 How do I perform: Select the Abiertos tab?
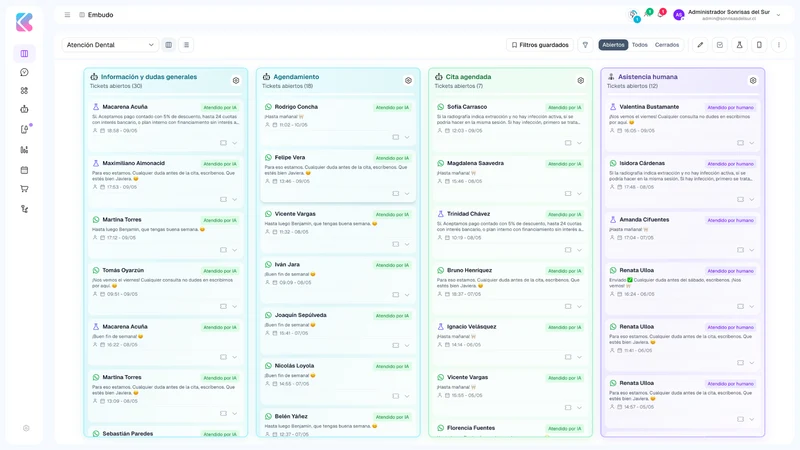(x=613, y=45)
